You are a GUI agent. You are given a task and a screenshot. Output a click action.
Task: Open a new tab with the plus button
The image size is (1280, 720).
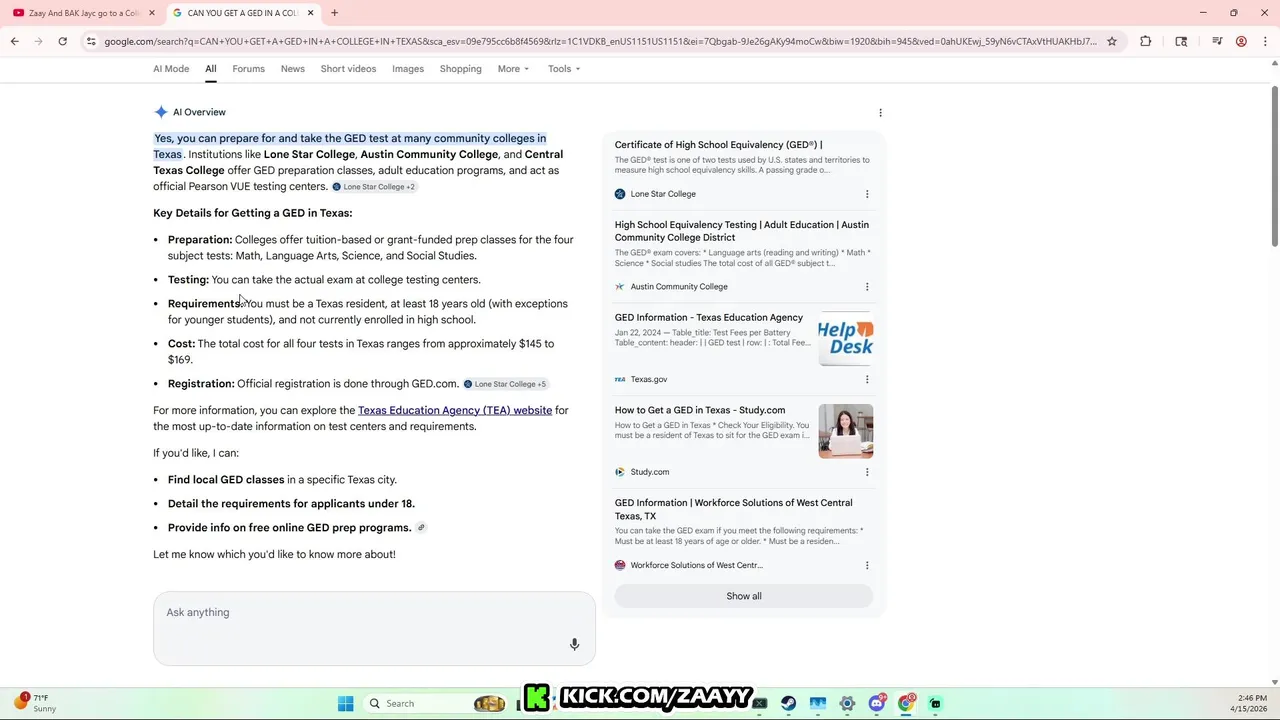pyautogui.click(x=334, y=13)
